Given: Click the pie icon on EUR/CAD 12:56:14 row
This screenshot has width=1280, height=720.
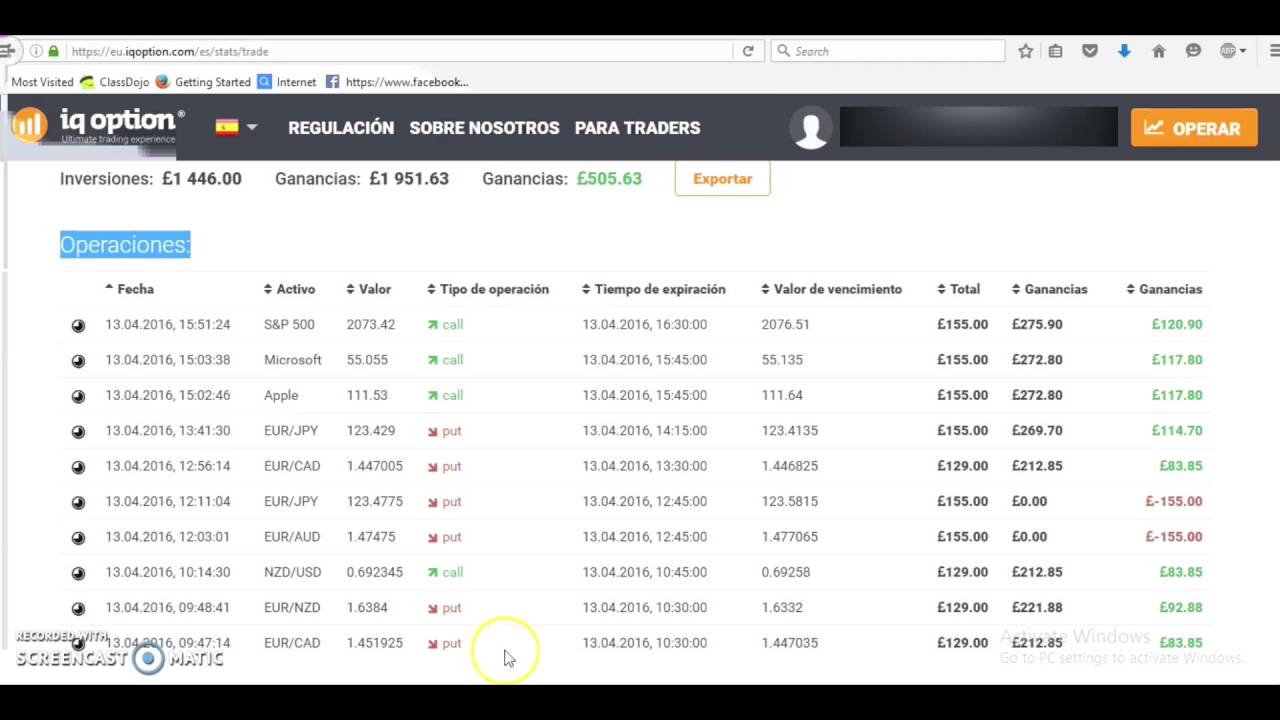Looking at the screenshot, I should coord(78,467).
